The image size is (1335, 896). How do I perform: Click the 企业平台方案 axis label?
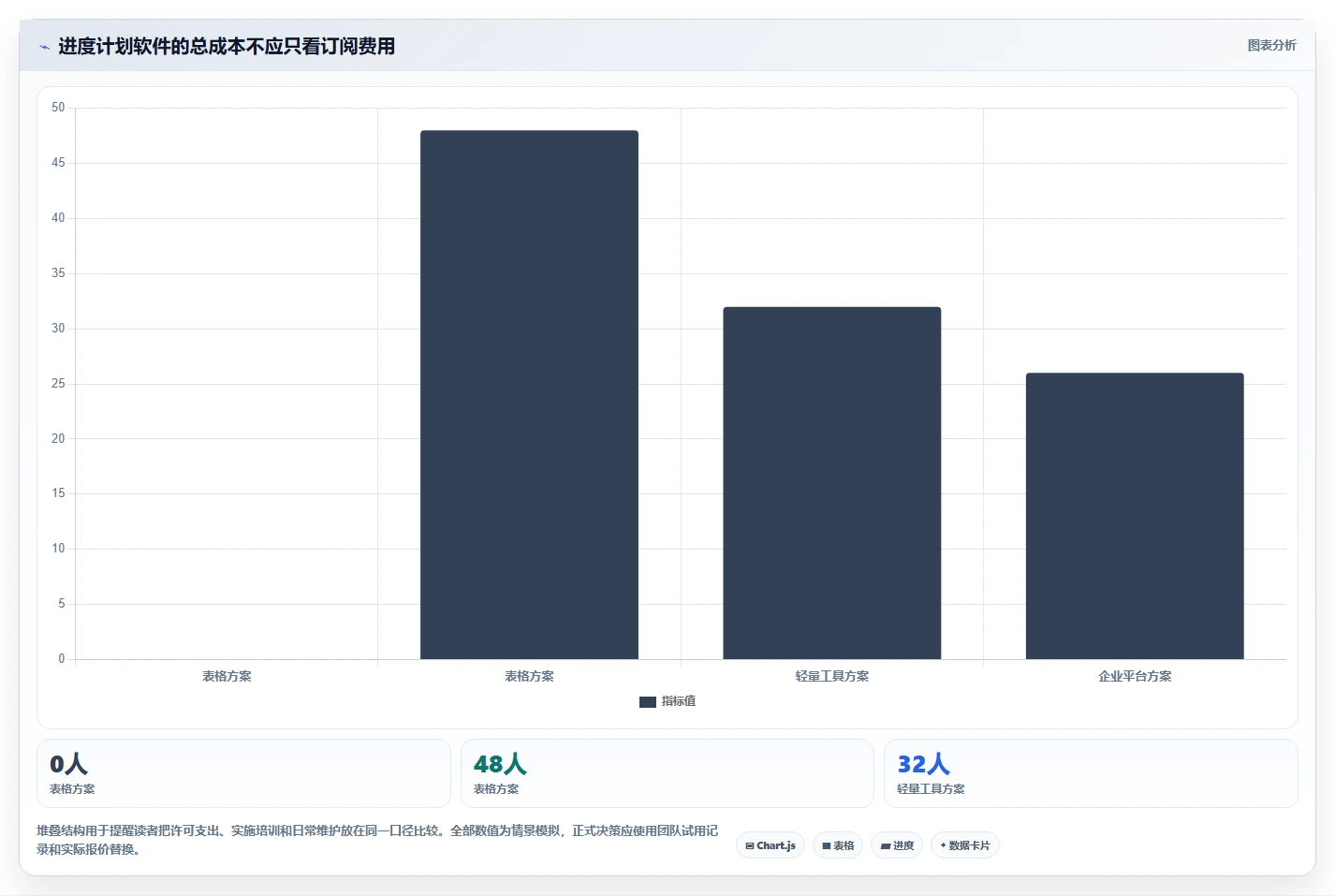tap(1135, 676)
